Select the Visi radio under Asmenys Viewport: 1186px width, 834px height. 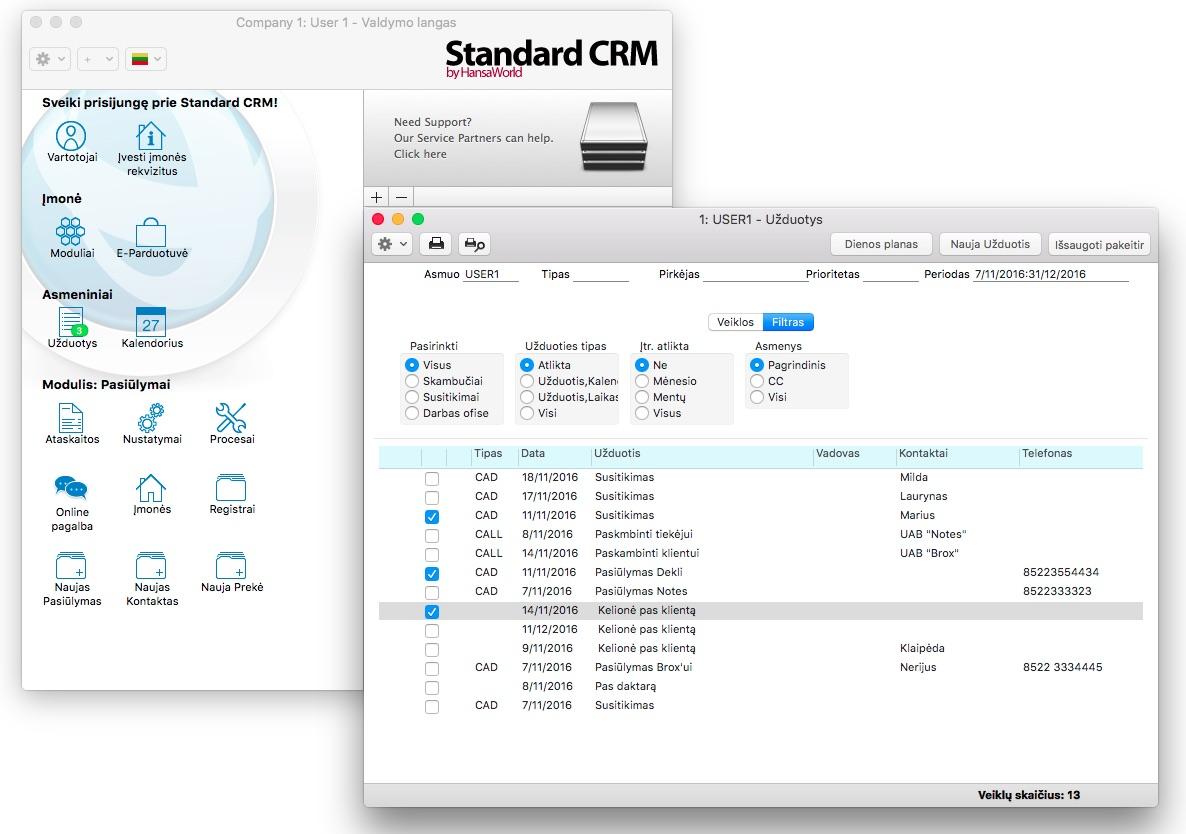pyautogui.click(x=757, y=397)
